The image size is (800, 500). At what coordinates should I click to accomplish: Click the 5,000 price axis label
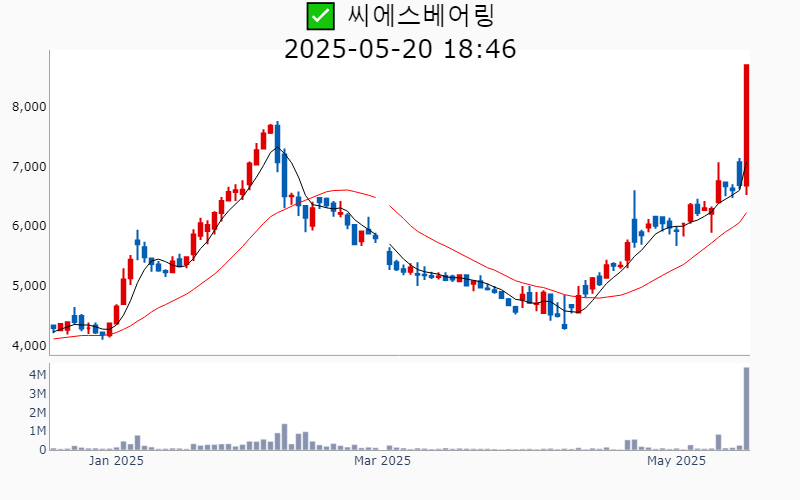pos(29,286)
